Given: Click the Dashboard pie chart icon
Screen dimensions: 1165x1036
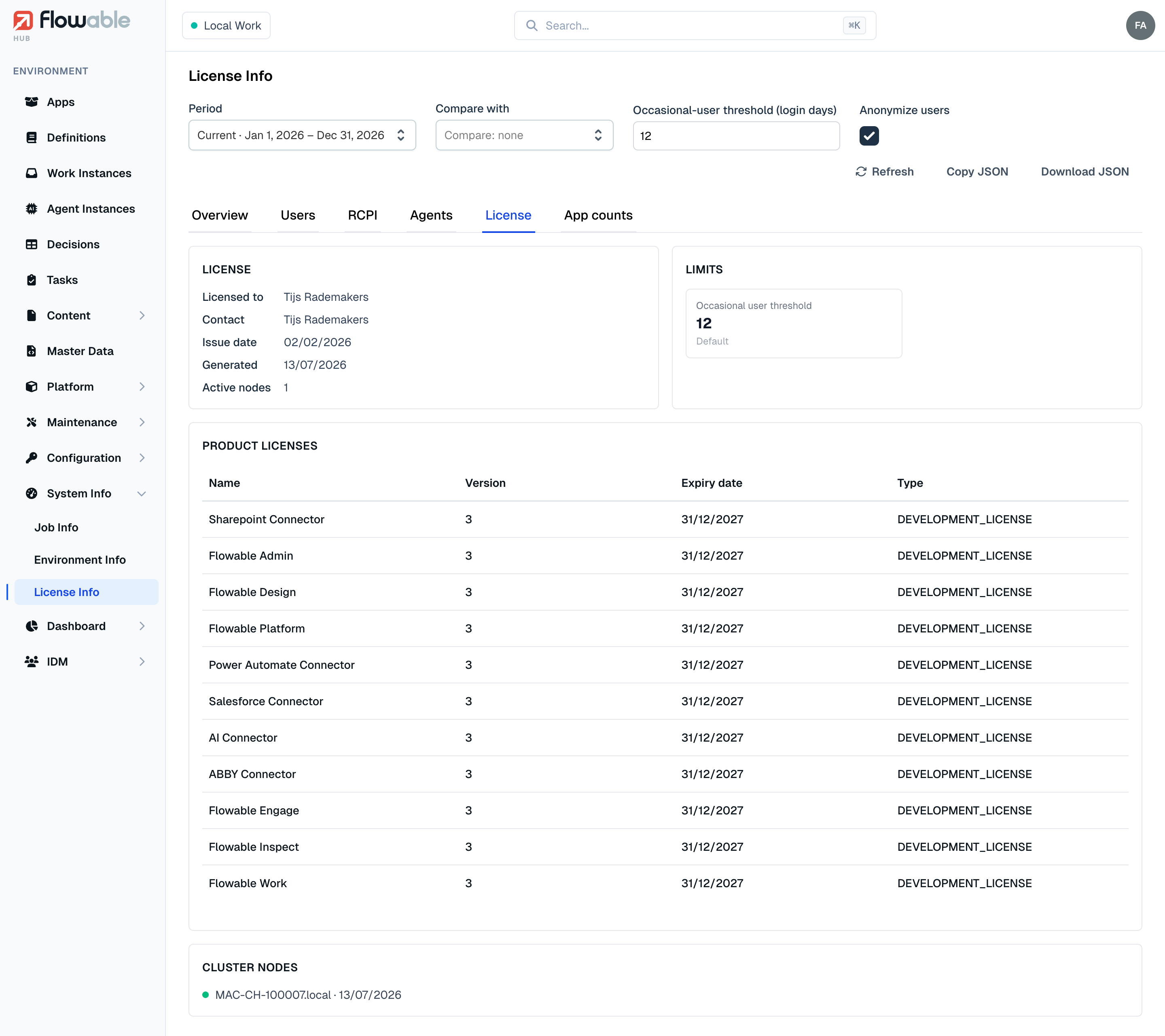Looking at the screenshot, I should tap(31, 626).
